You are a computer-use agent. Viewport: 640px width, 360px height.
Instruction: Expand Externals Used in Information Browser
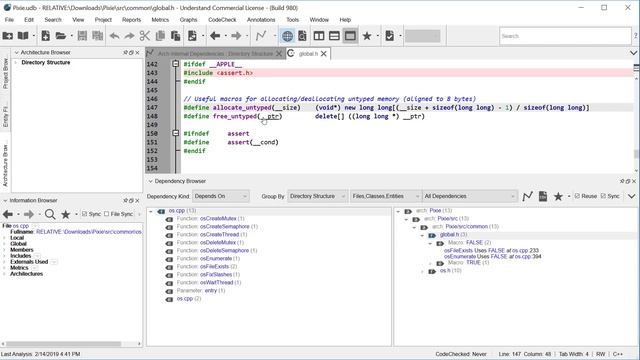tap(4, 262)
